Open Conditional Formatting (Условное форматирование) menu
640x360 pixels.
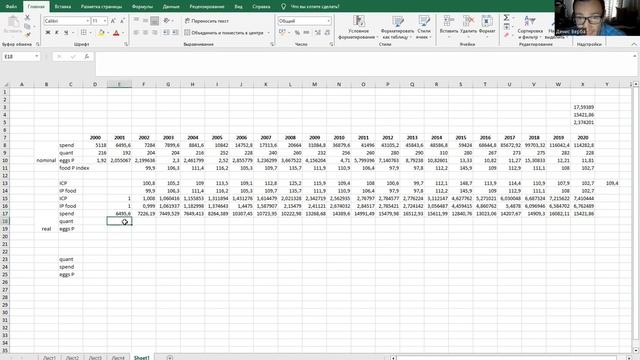point(358,27)
